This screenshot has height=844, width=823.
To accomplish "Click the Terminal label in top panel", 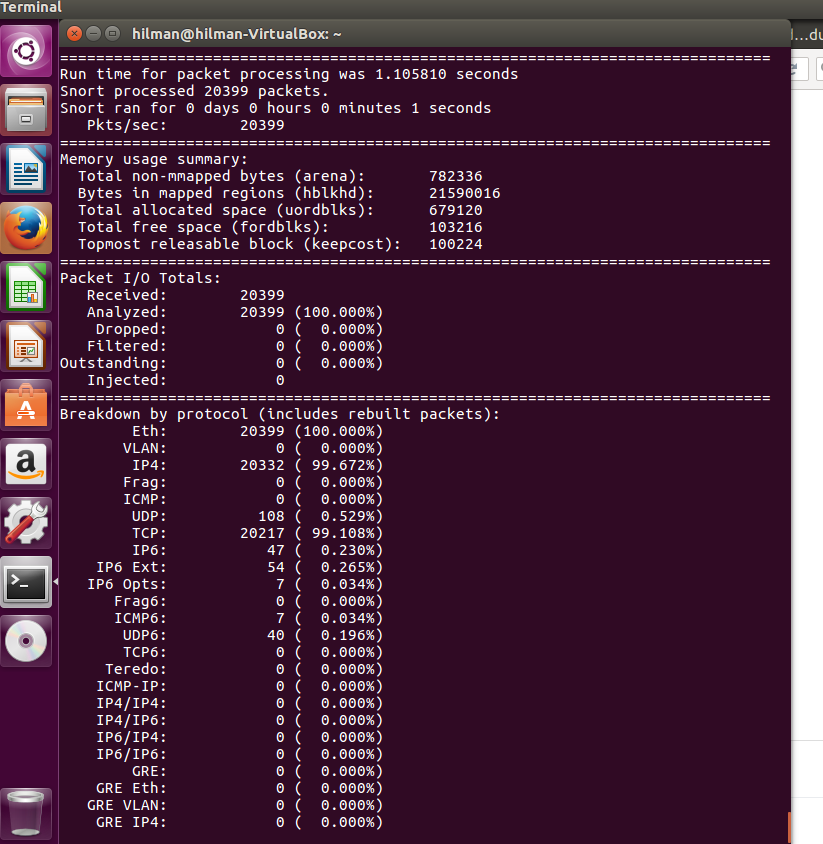I will (x=31, y=7).
